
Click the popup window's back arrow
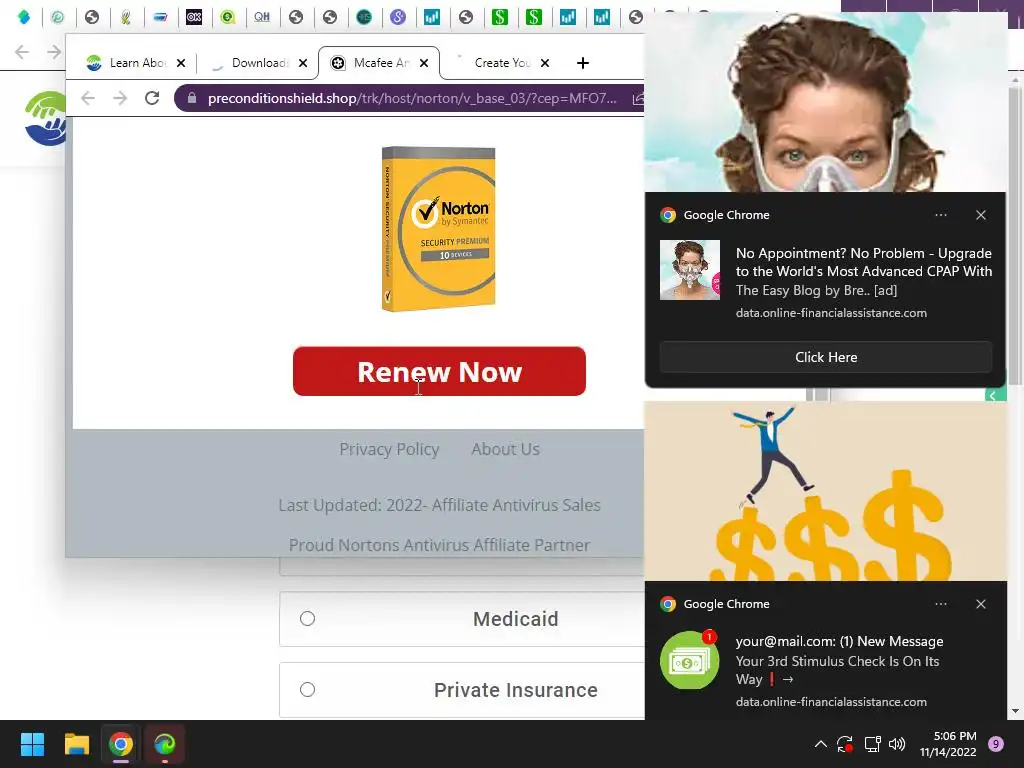click(88, 98)
